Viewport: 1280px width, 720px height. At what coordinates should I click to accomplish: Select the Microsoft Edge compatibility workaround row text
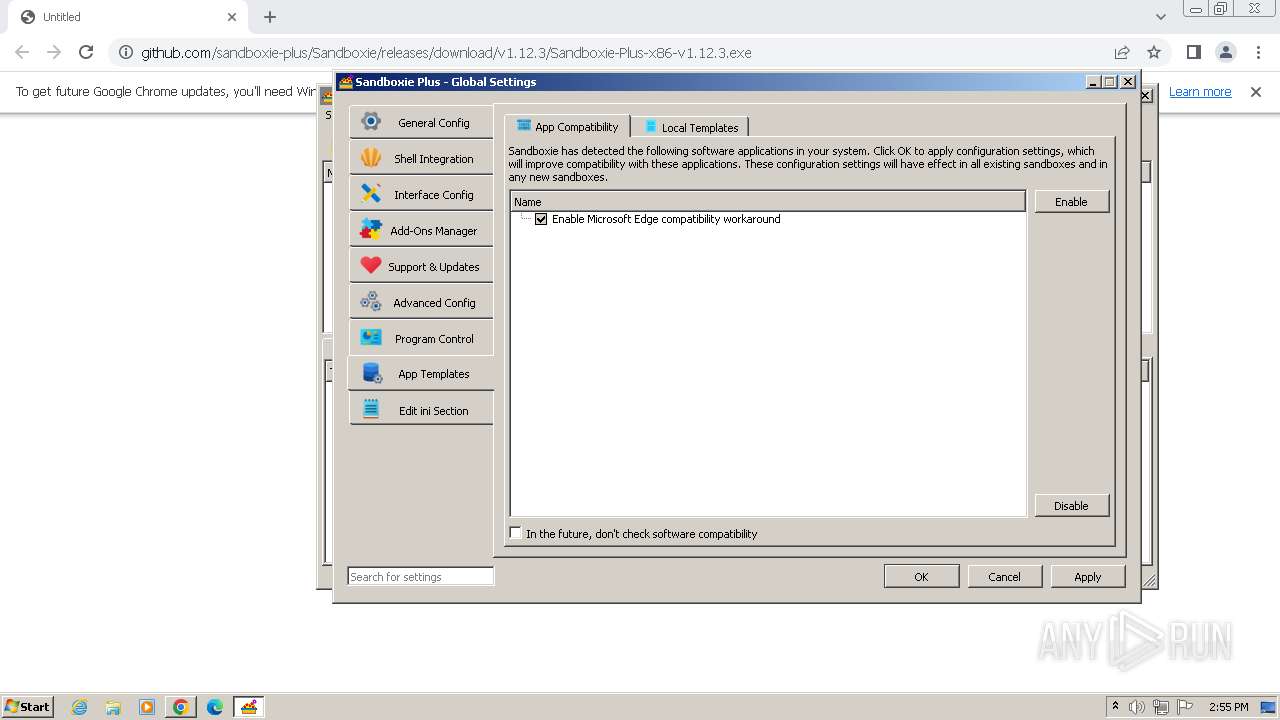click(x=666, y=219)
